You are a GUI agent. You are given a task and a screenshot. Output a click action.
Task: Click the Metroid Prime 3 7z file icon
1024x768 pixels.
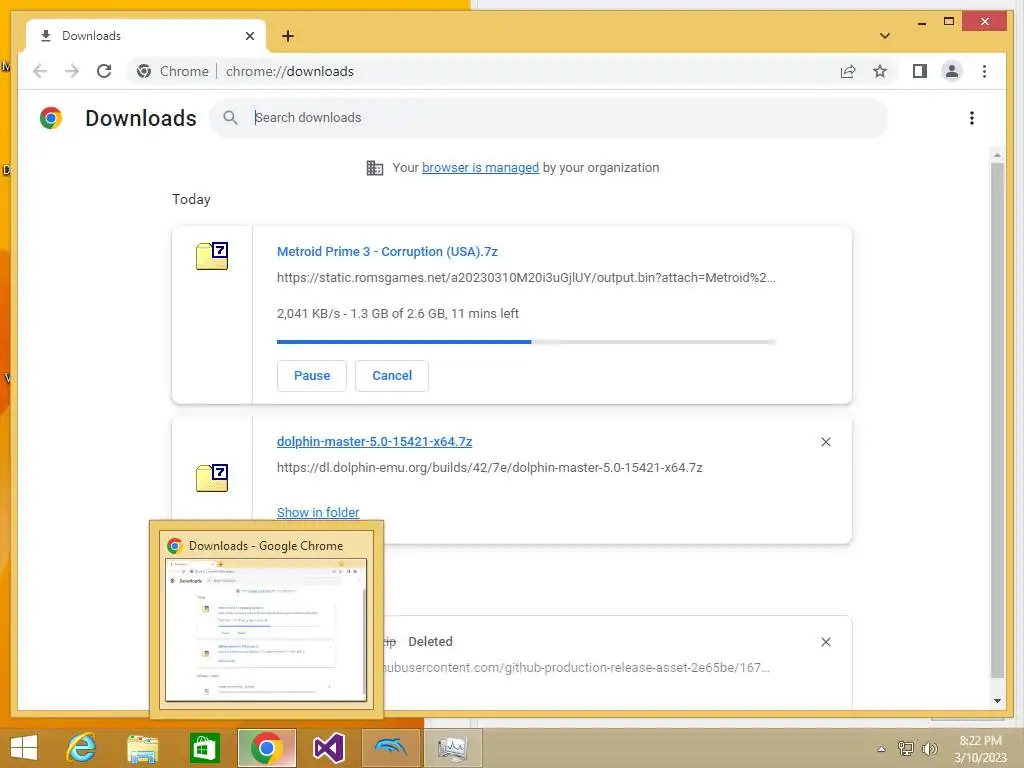(212, 255)
